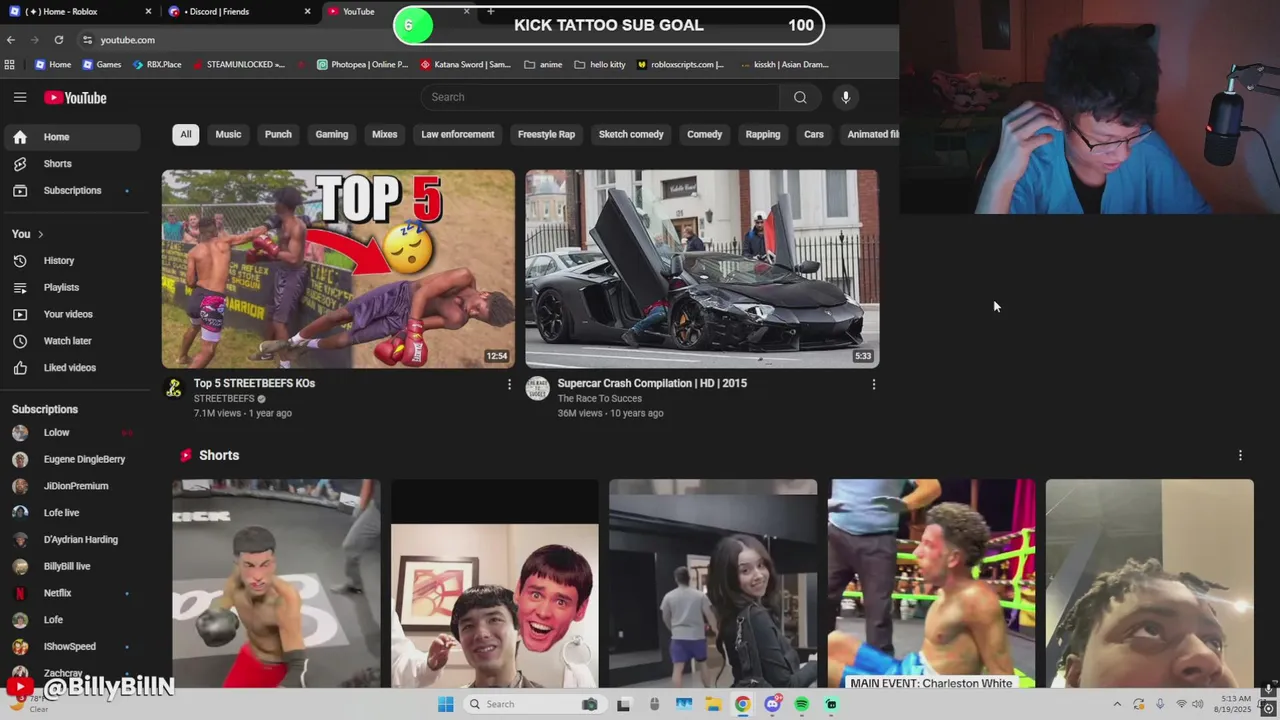Expand the You section chevron
Viewport: 1280px width, 720px height.
point(40,234)
